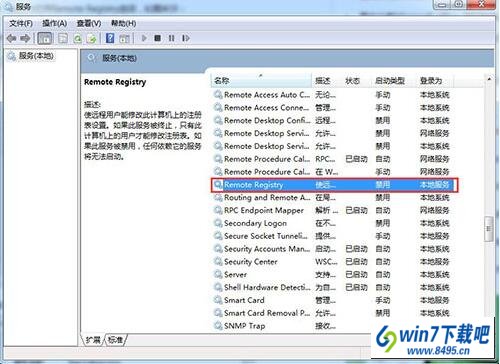Select Remote Desktop Servi... row with 网络服务 logon
The image size is (500, 364).
pyautogui.click(x=333, y=133)
